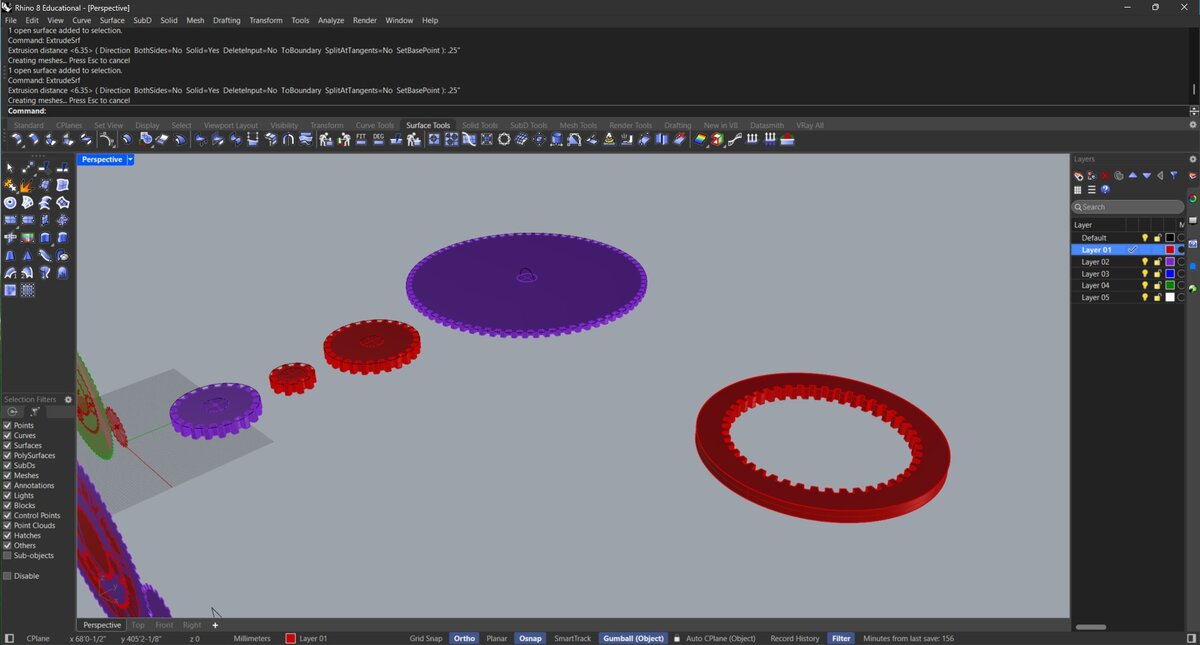Toggle the PolySurfaces selection filter
1200x645 pixels.
click(7, 455)
